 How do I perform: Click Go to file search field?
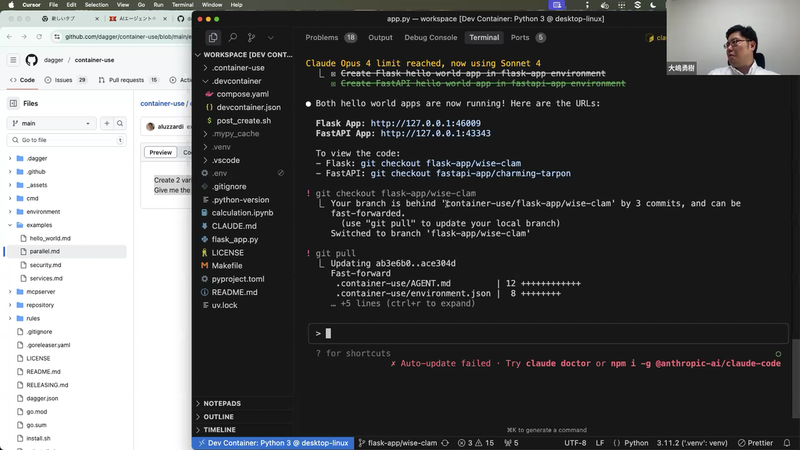pos(67,140)
